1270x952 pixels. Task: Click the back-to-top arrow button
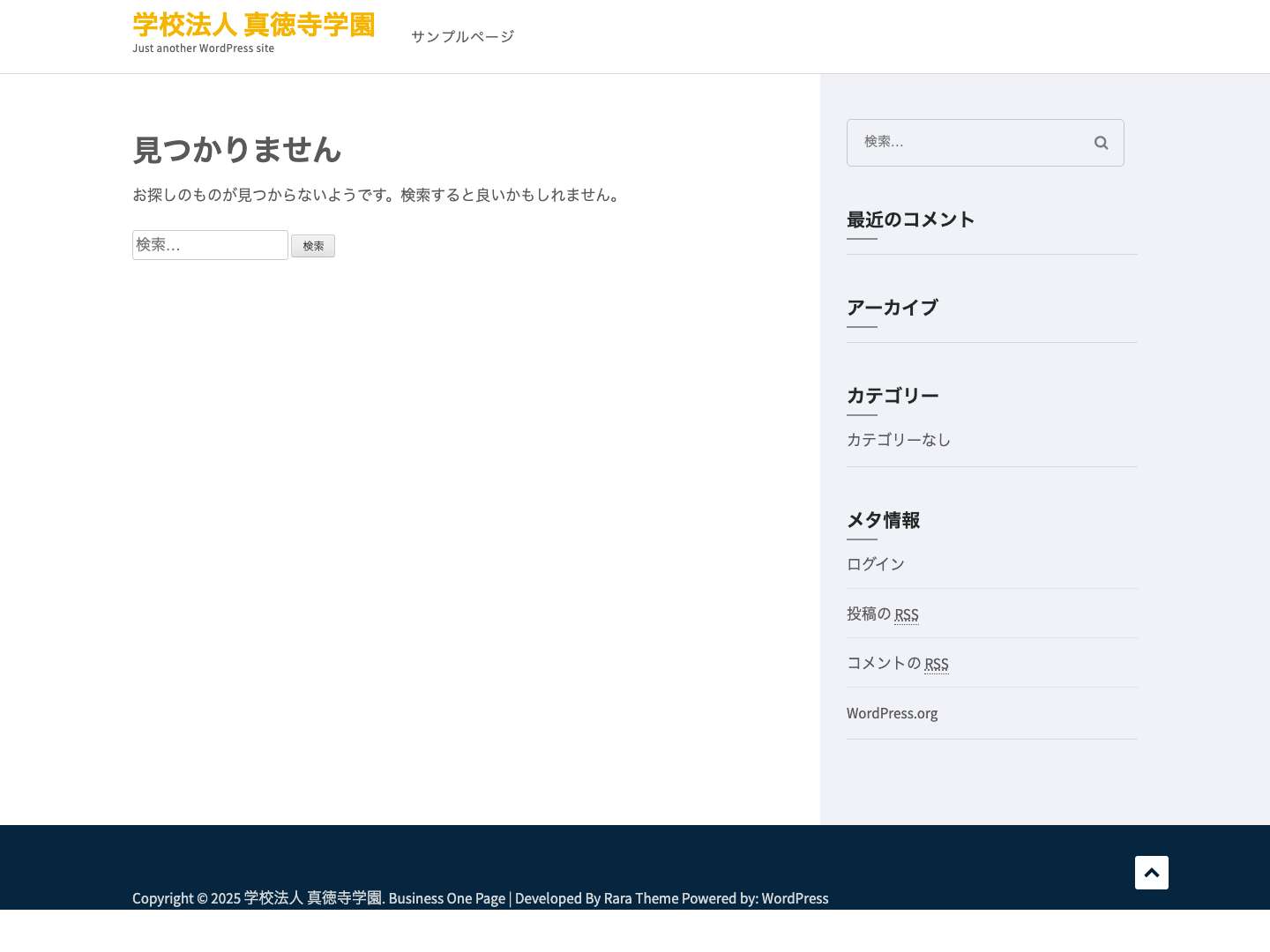pyautogui.click(x=1151, y=872)
